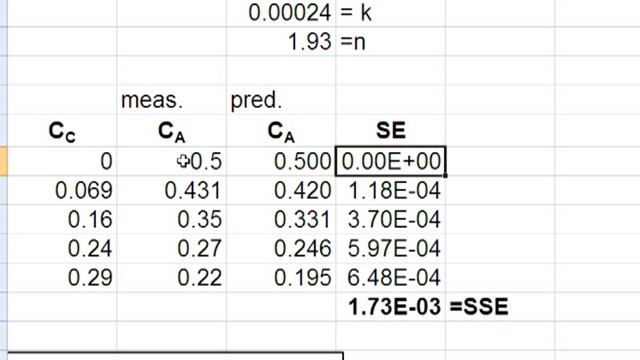
Task: Click the CA header under 'pred.'
Action: coord(281,131)
